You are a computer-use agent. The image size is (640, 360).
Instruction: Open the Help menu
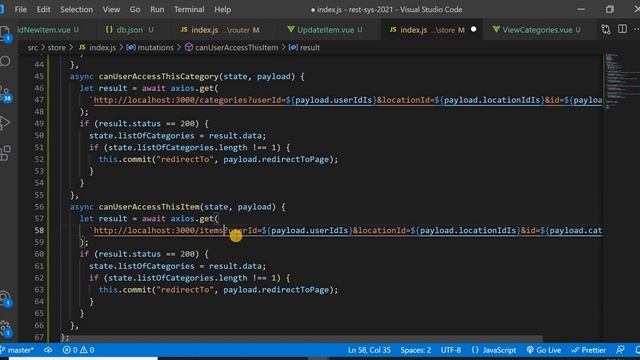point(222,9)
